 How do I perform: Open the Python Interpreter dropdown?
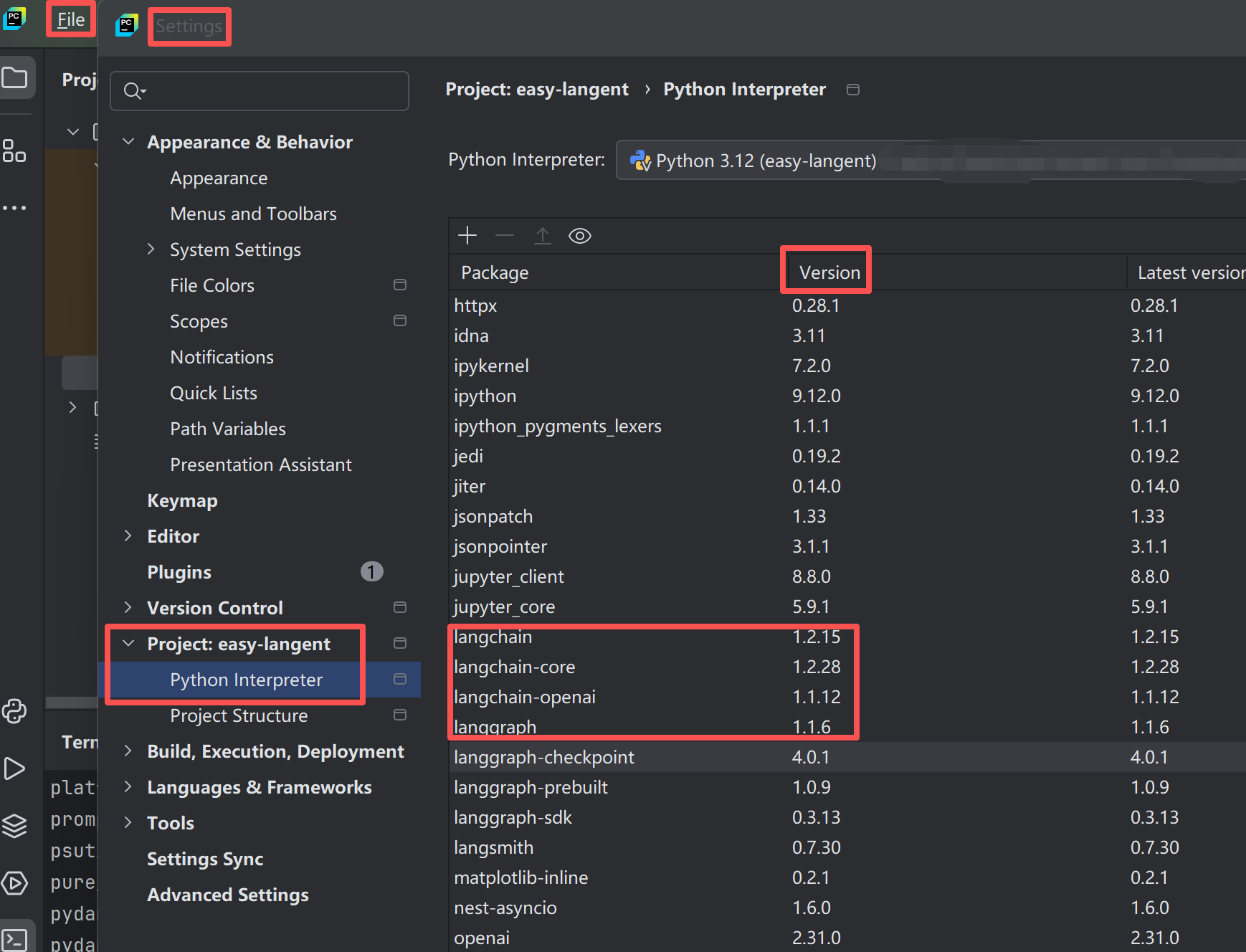(931, 161)
